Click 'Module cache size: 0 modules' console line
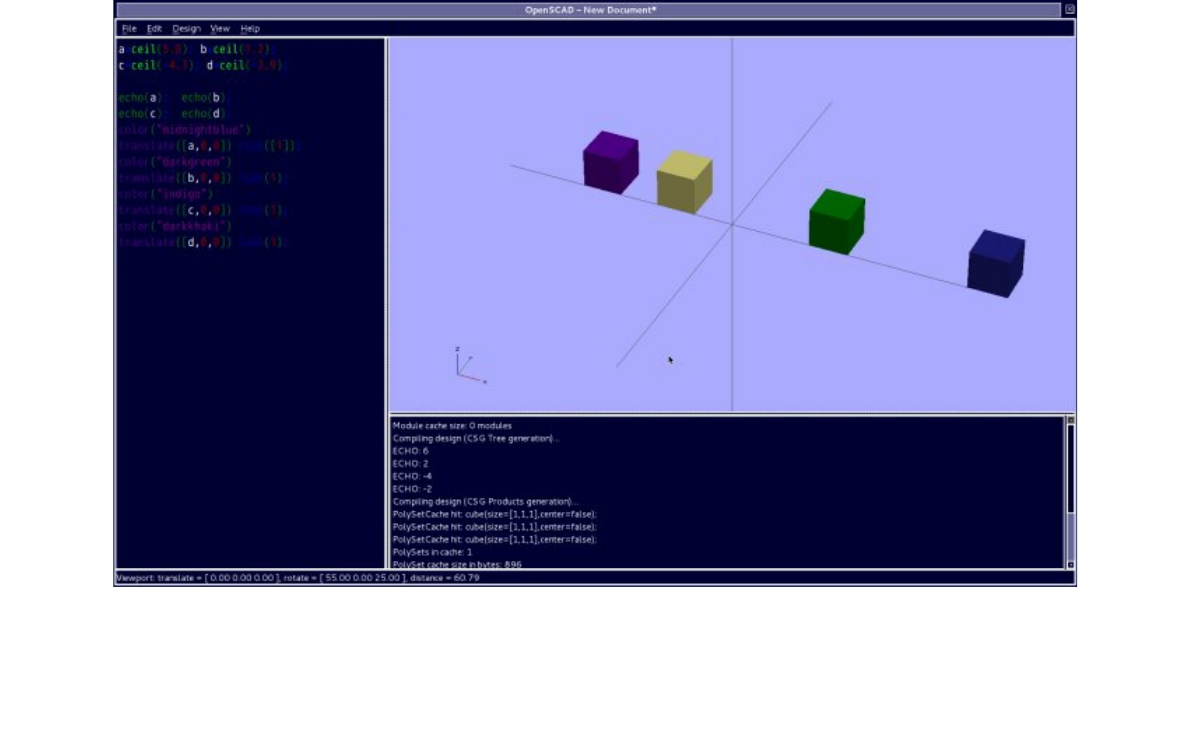 coord(452,426)
